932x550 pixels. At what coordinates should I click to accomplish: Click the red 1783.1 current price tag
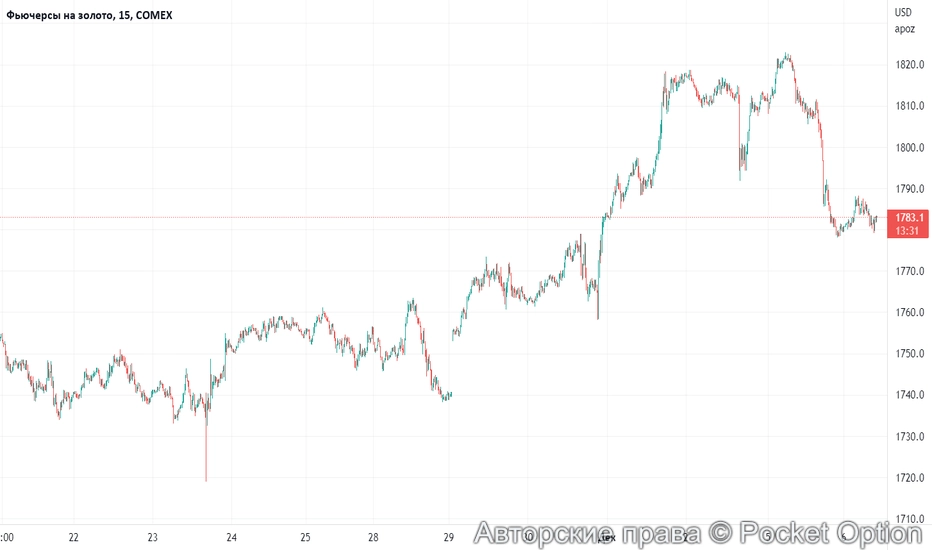click(x=910, y=217)
